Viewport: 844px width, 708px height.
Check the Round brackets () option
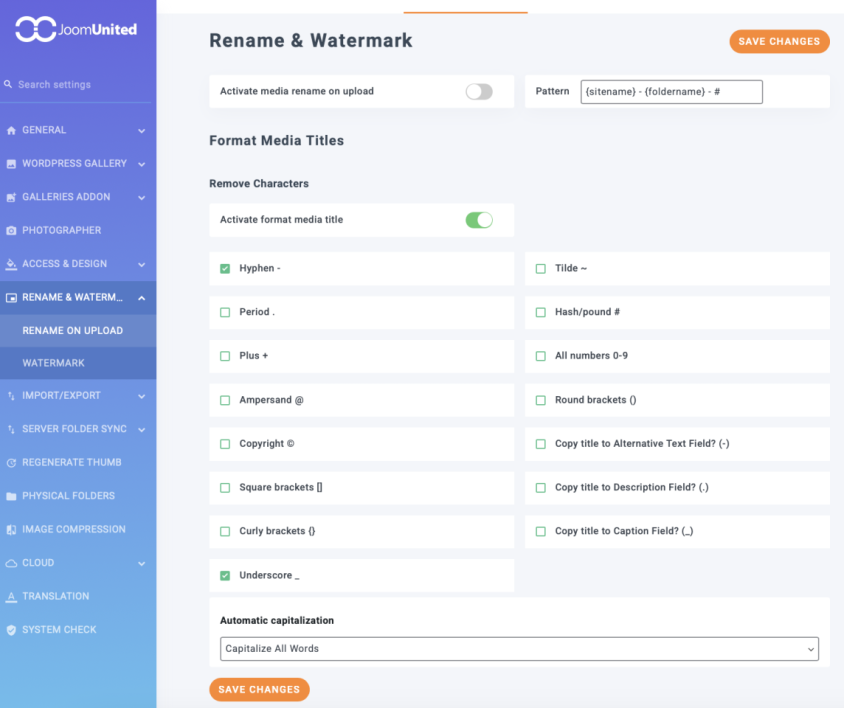[541, 400]
